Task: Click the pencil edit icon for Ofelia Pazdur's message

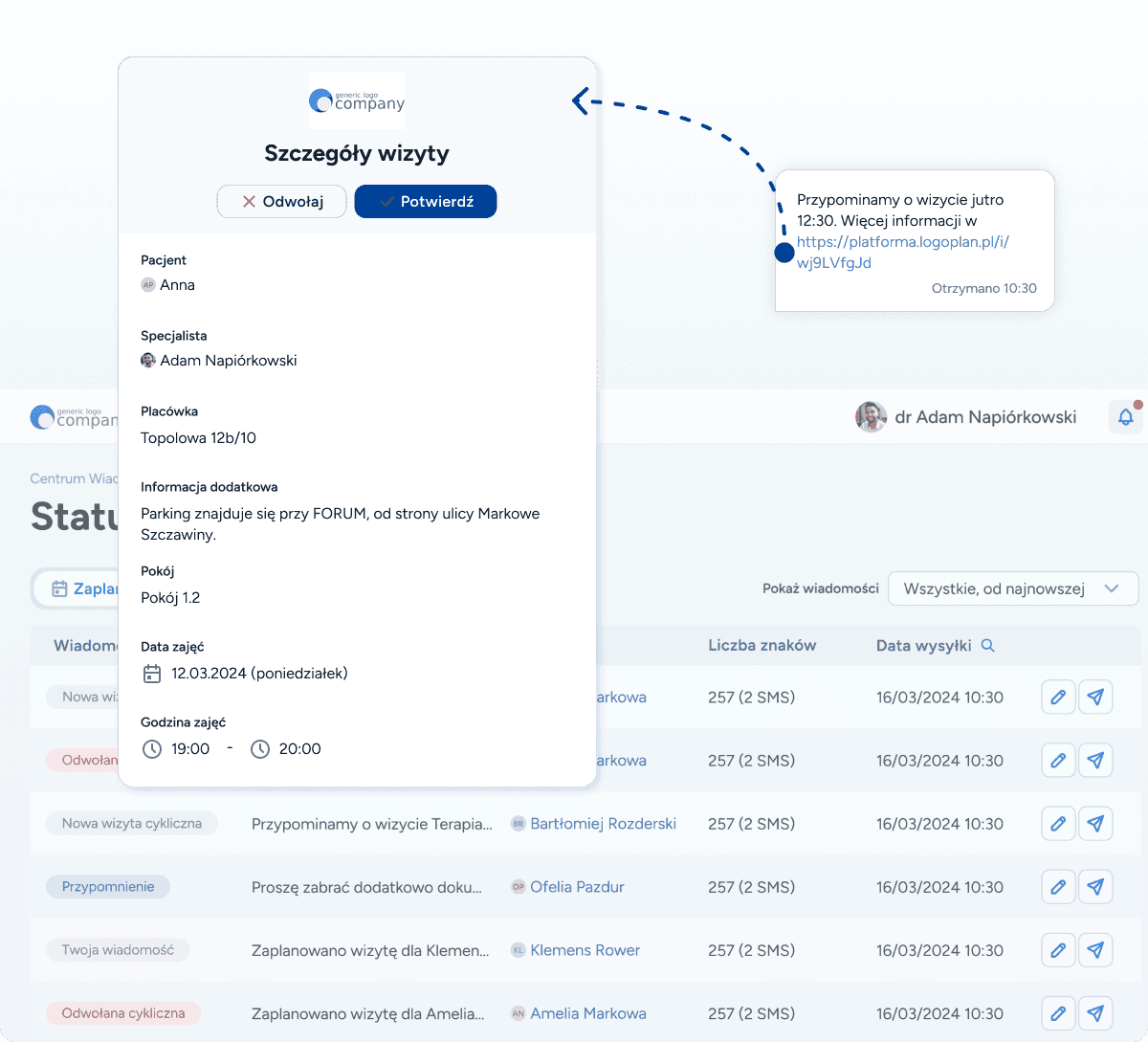Action: tap(1058, 886)
